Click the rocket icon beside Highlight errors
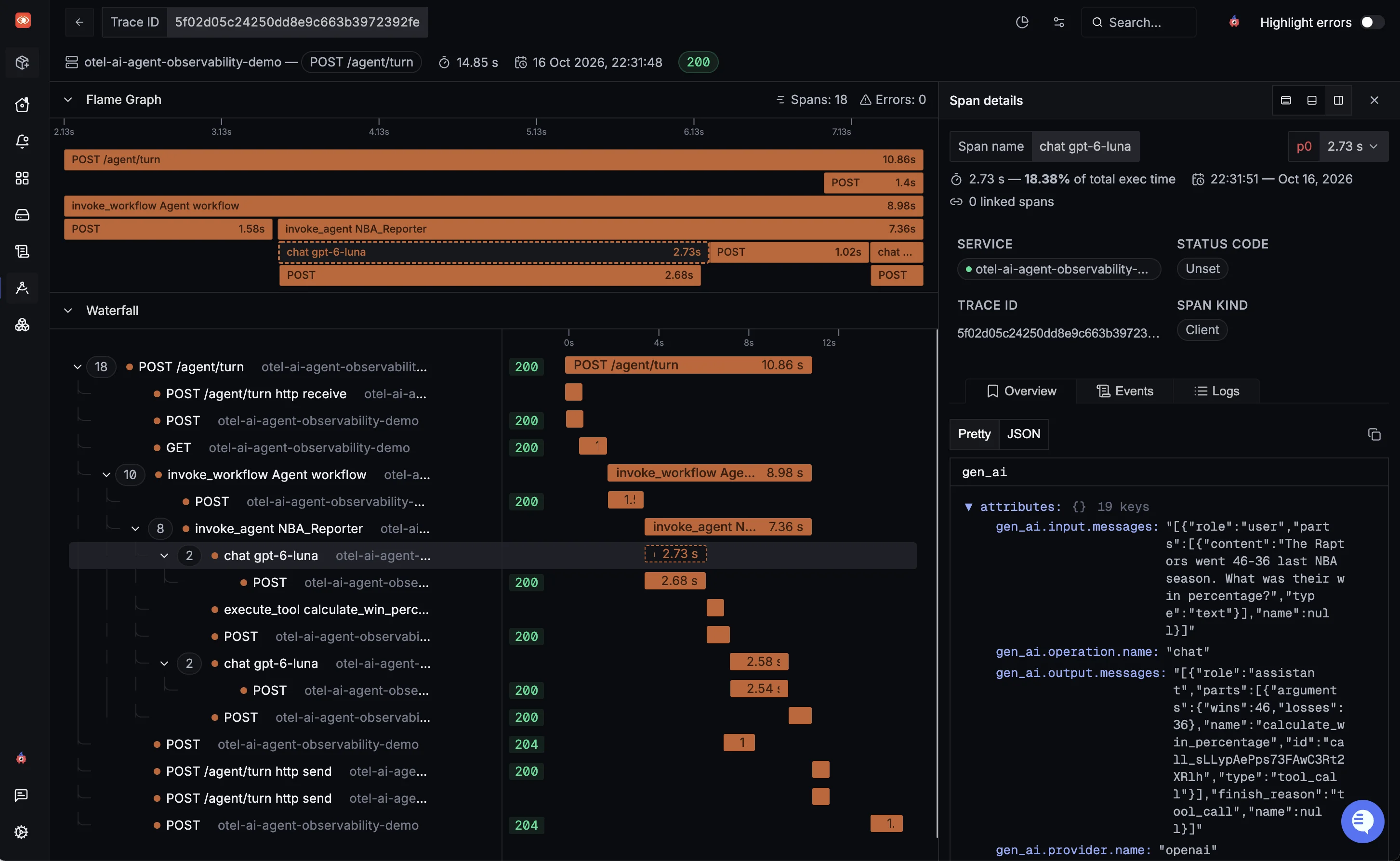This screenshot has width=1400, height=861. pos(1234,22)
